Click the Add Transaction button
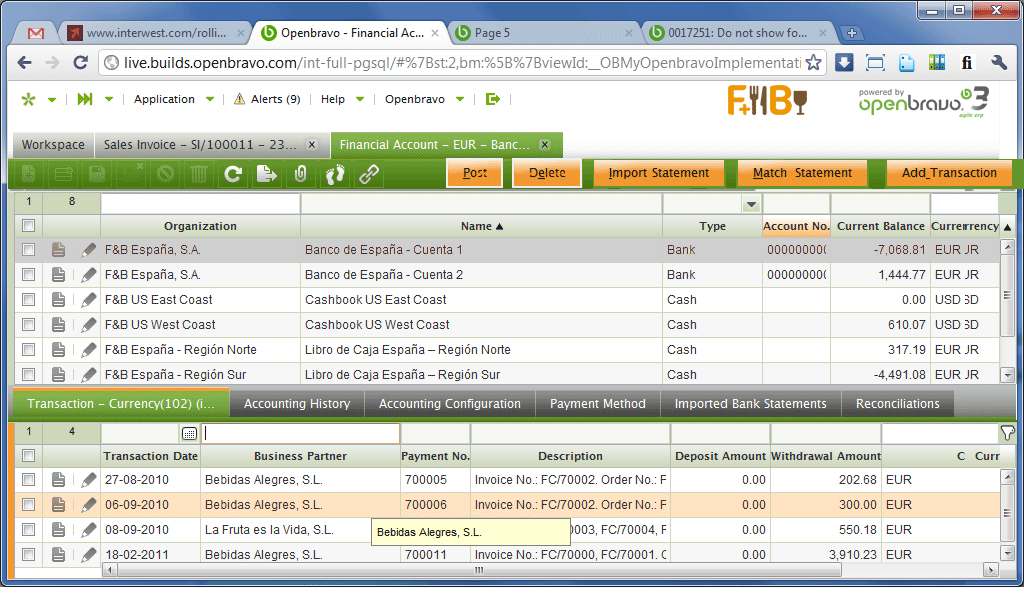 point(949,173)
